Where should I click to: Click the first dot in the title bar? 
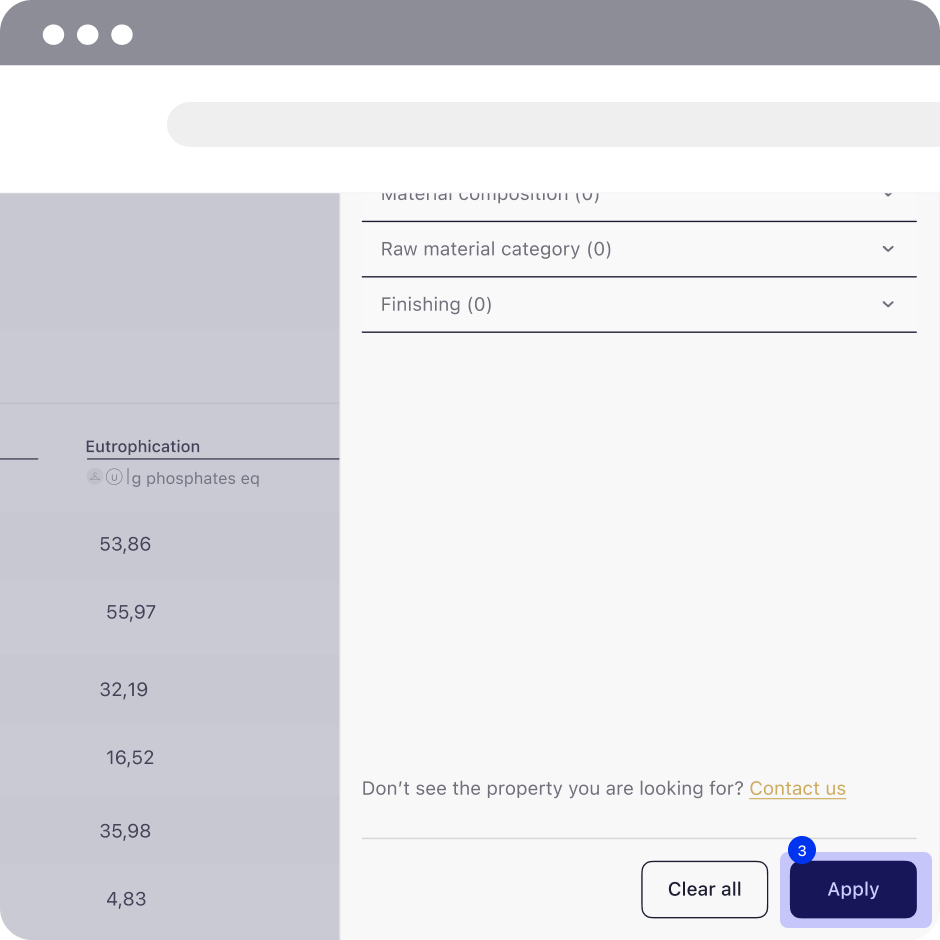pyautogui.click(x=53, y=35)
